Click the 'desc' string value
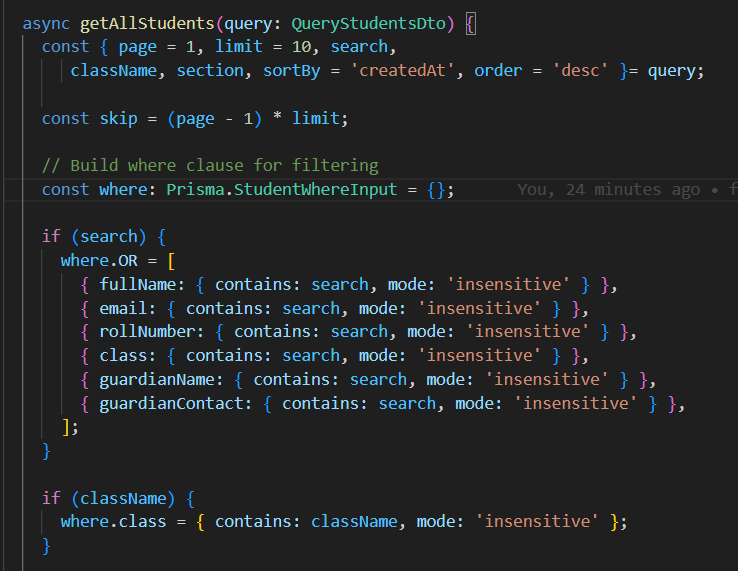The width and height of the screenshot is (738, 571). (x=580, y=71)
